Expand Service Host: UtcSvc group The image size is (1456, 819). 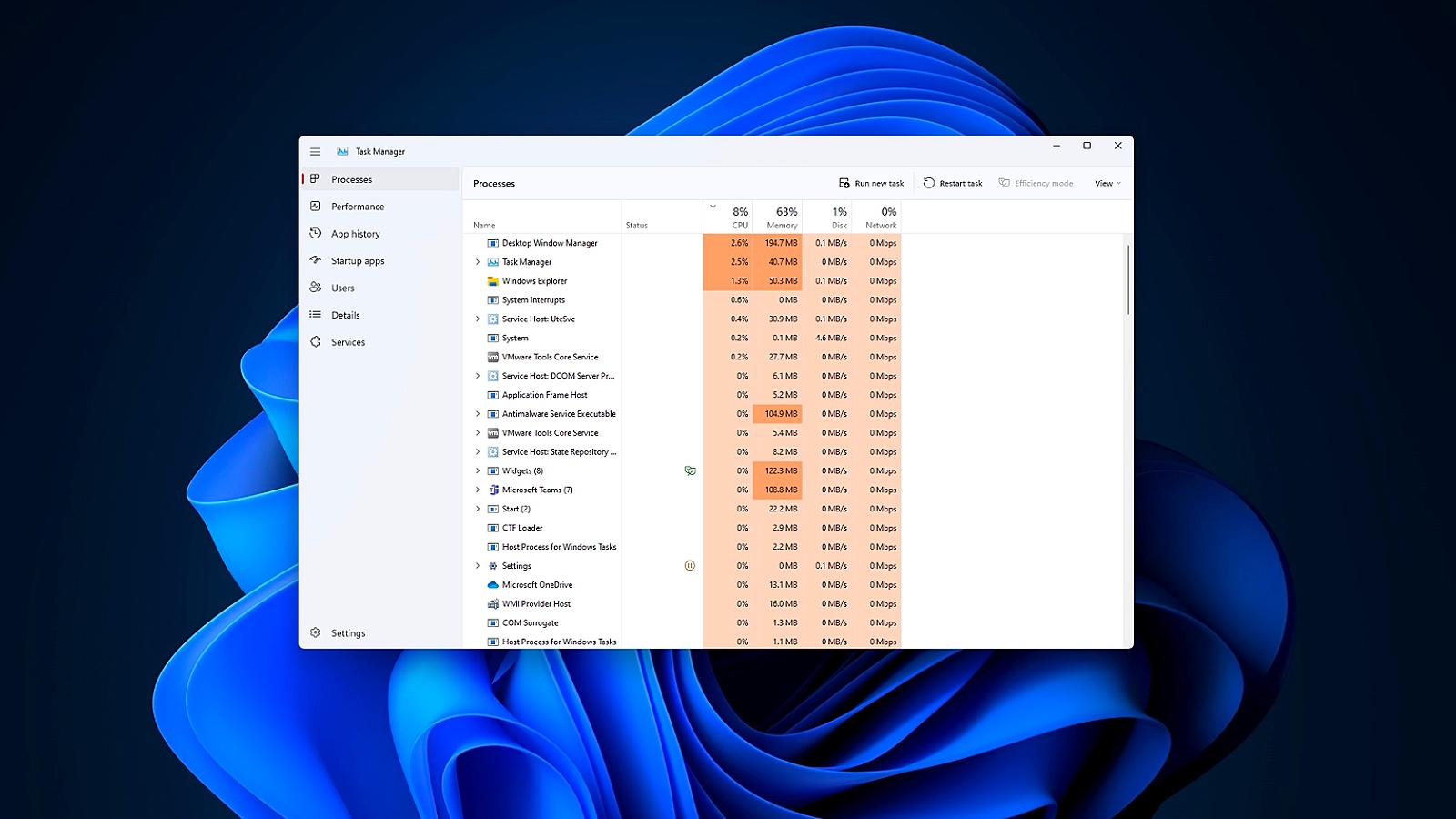tap(478, 319)
